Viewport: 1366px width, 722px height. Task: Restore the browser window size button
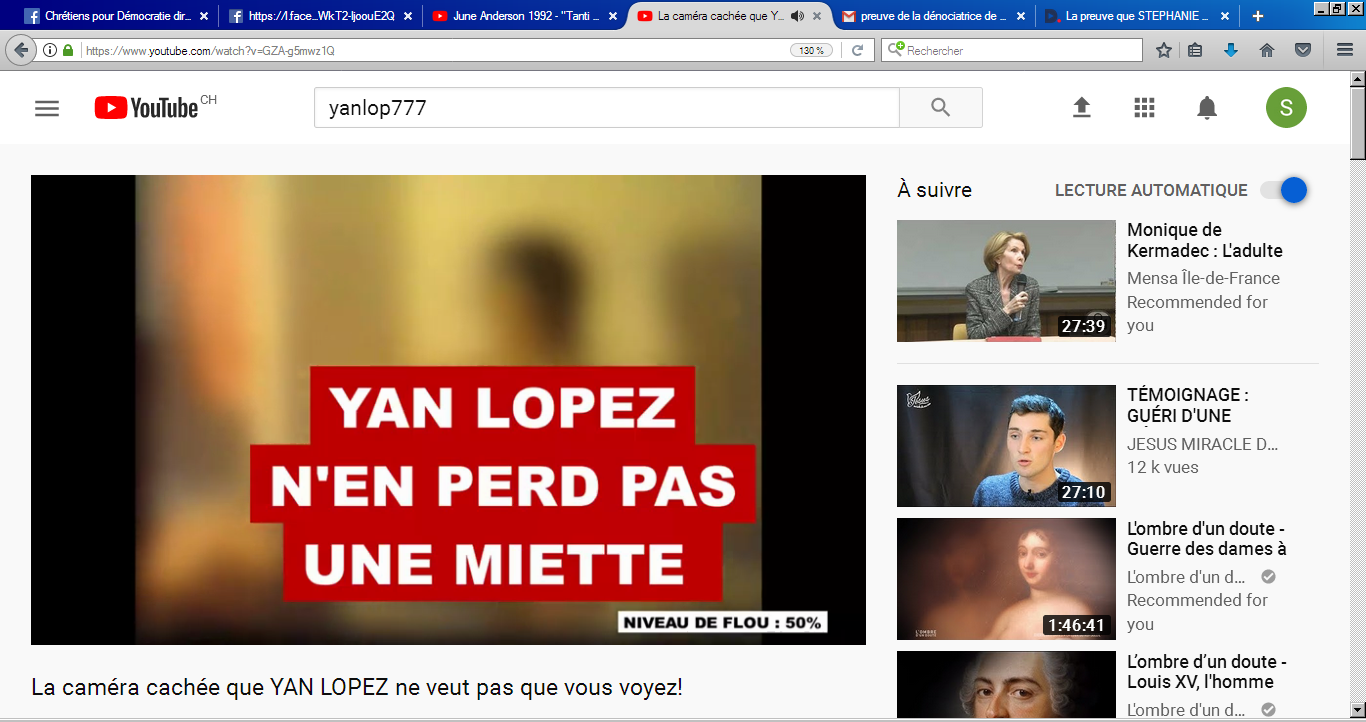pyautogui.click(x=1336, y=8)
